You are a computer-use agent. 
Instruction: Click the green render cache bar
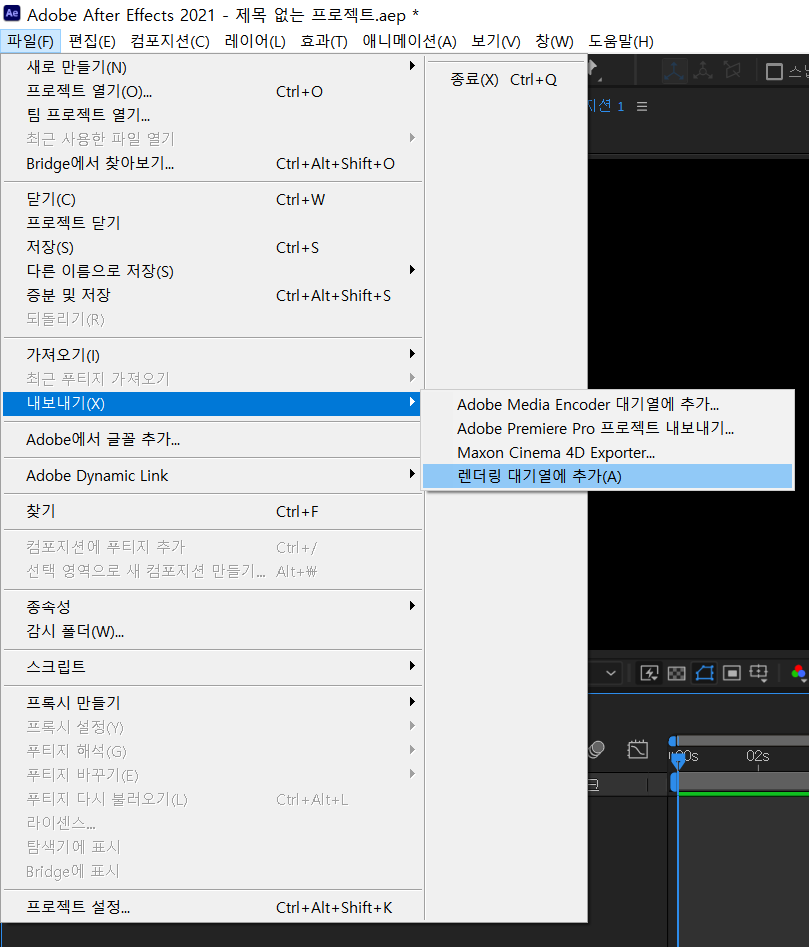pyautogui.click(x=743, y=793)
